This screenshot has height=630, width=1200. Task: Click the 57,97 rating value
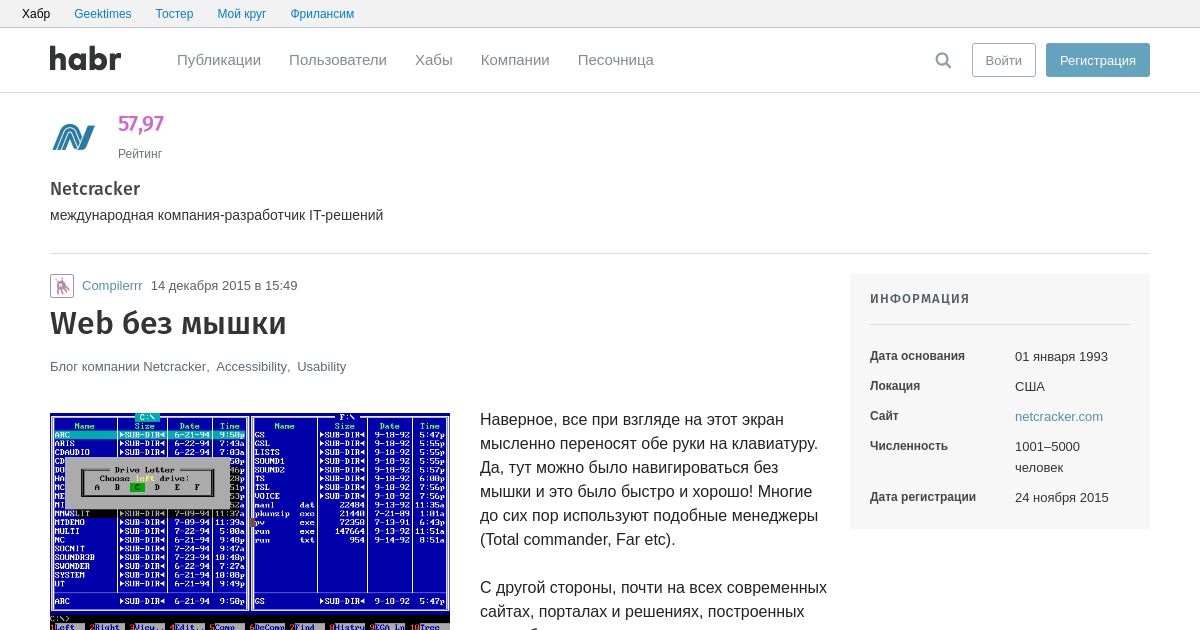[x=141, y=124]
